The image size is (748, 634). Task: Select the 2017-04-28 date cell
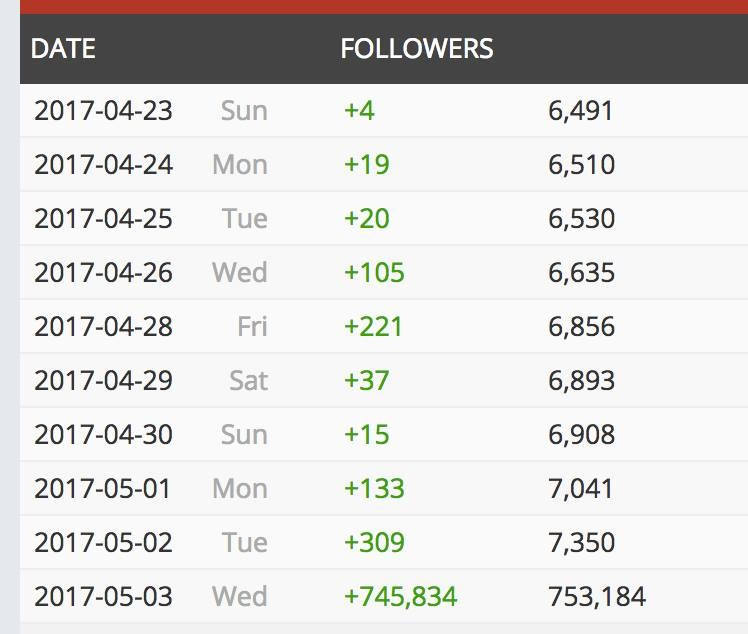(x=103, y=326)
